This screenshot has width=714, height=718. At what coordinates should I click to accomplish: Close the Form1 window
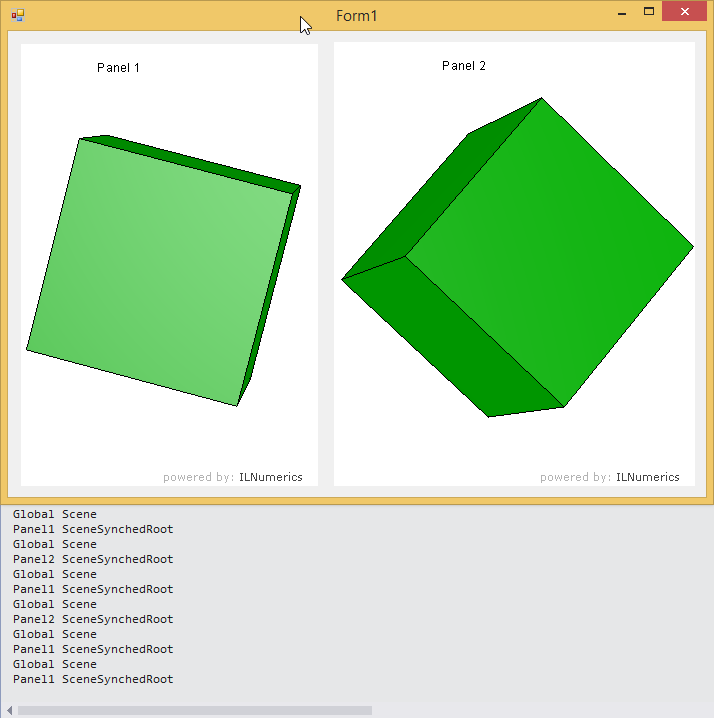(x=684, y=12)
